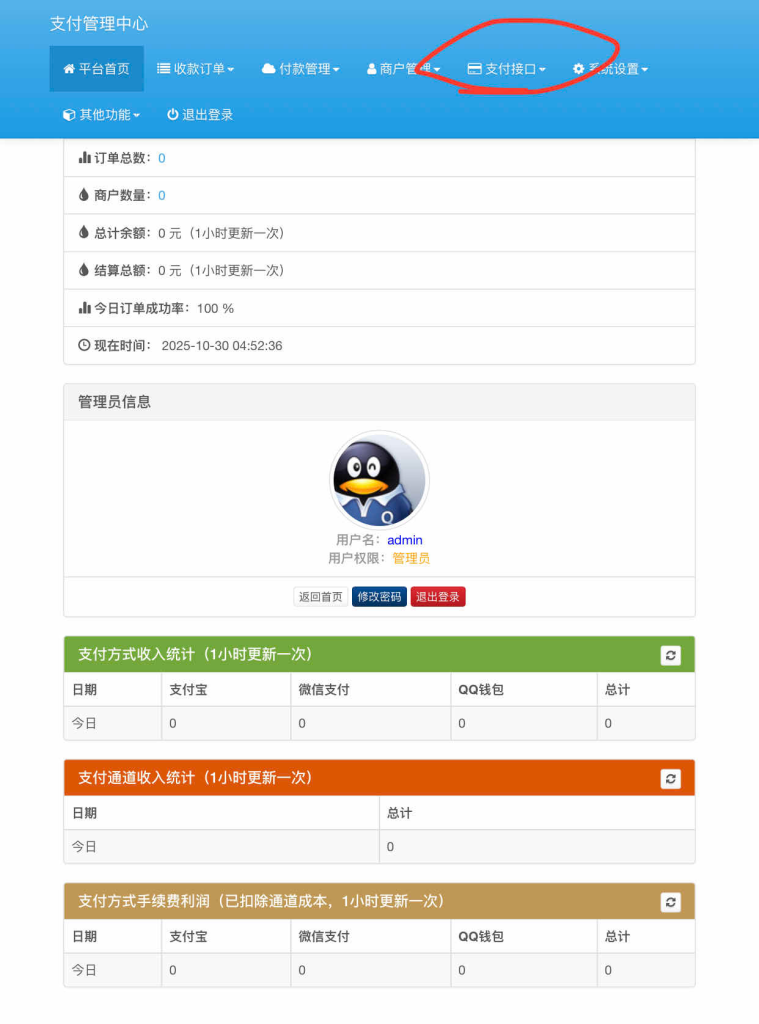Image resolution: width=759 pixels, height=1024 pixels.
Task: Click the droplet icon beside 结算总额
Action: pos(84,270)
